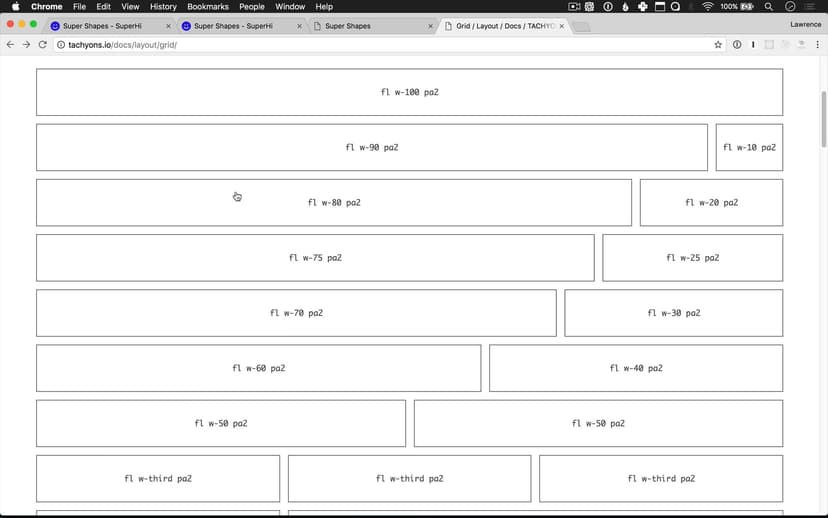Click the Lawrence profile button
The image size is (828, 518).
click(805, 24)
